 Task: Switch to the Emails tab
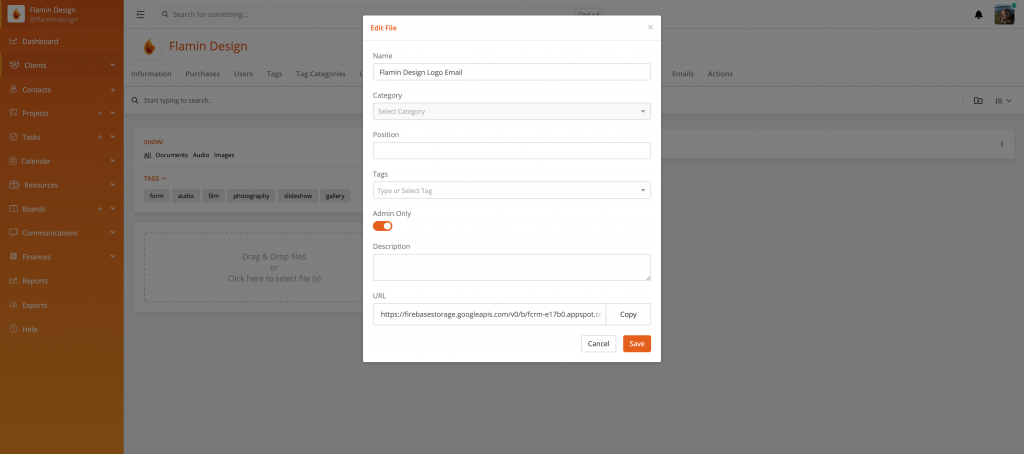(x=682, y=74)
